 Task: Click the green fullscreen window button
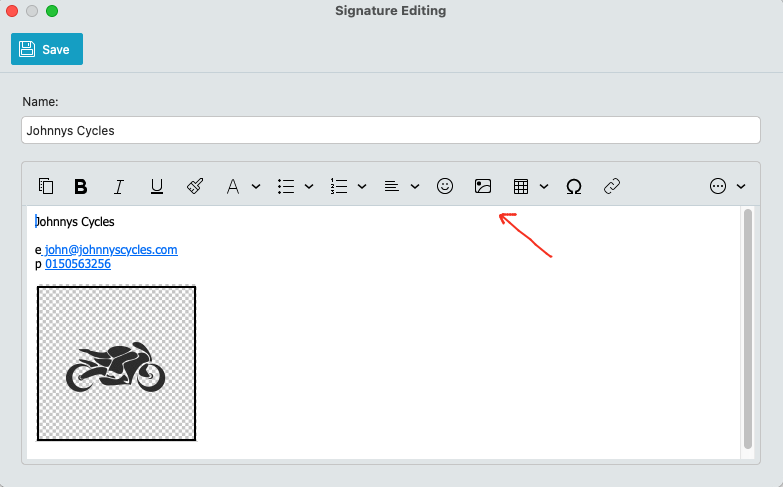coord(52,11)
